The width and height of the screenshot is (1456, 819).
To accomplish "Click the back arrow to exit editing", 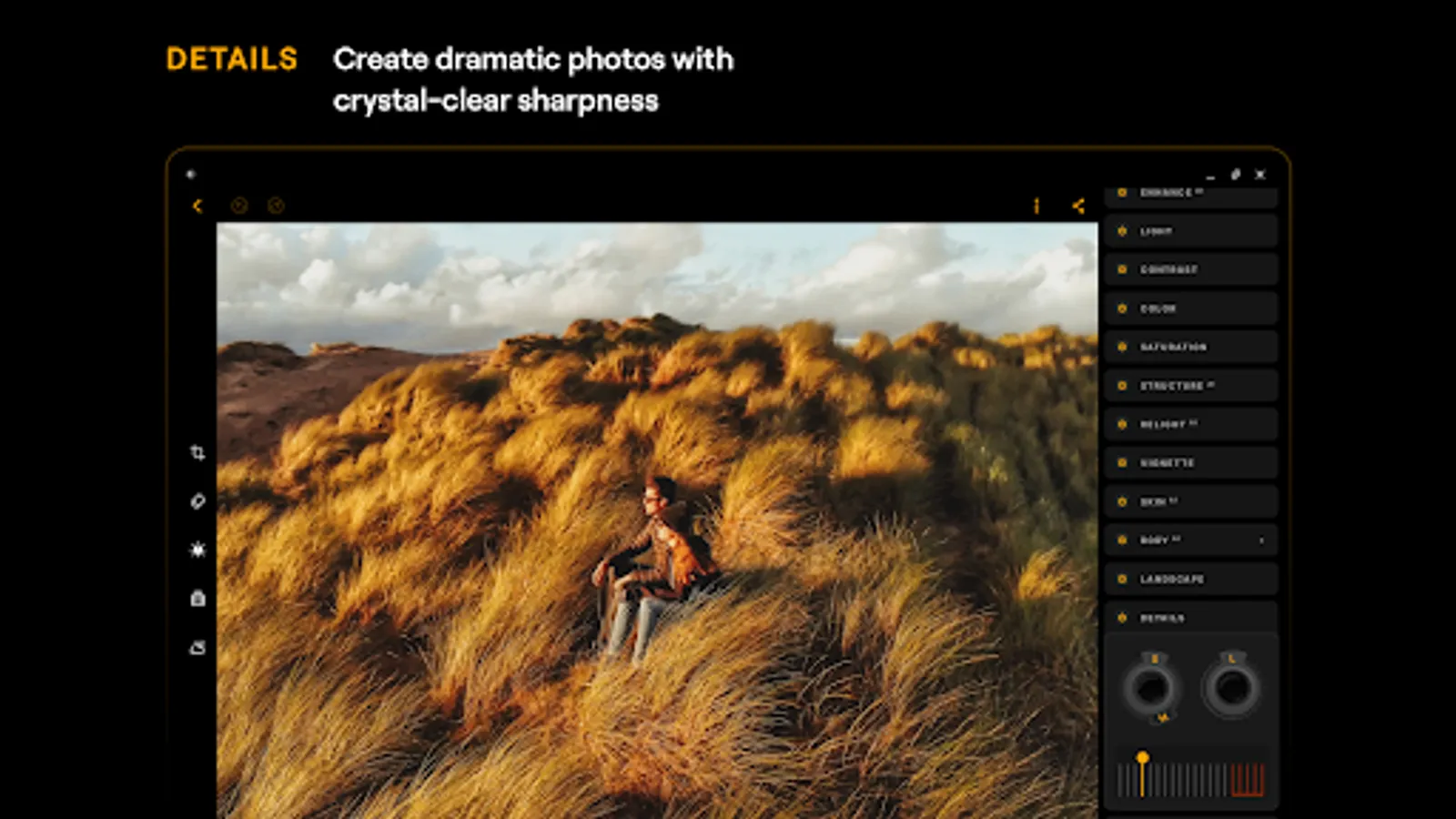I will [198, 206].
